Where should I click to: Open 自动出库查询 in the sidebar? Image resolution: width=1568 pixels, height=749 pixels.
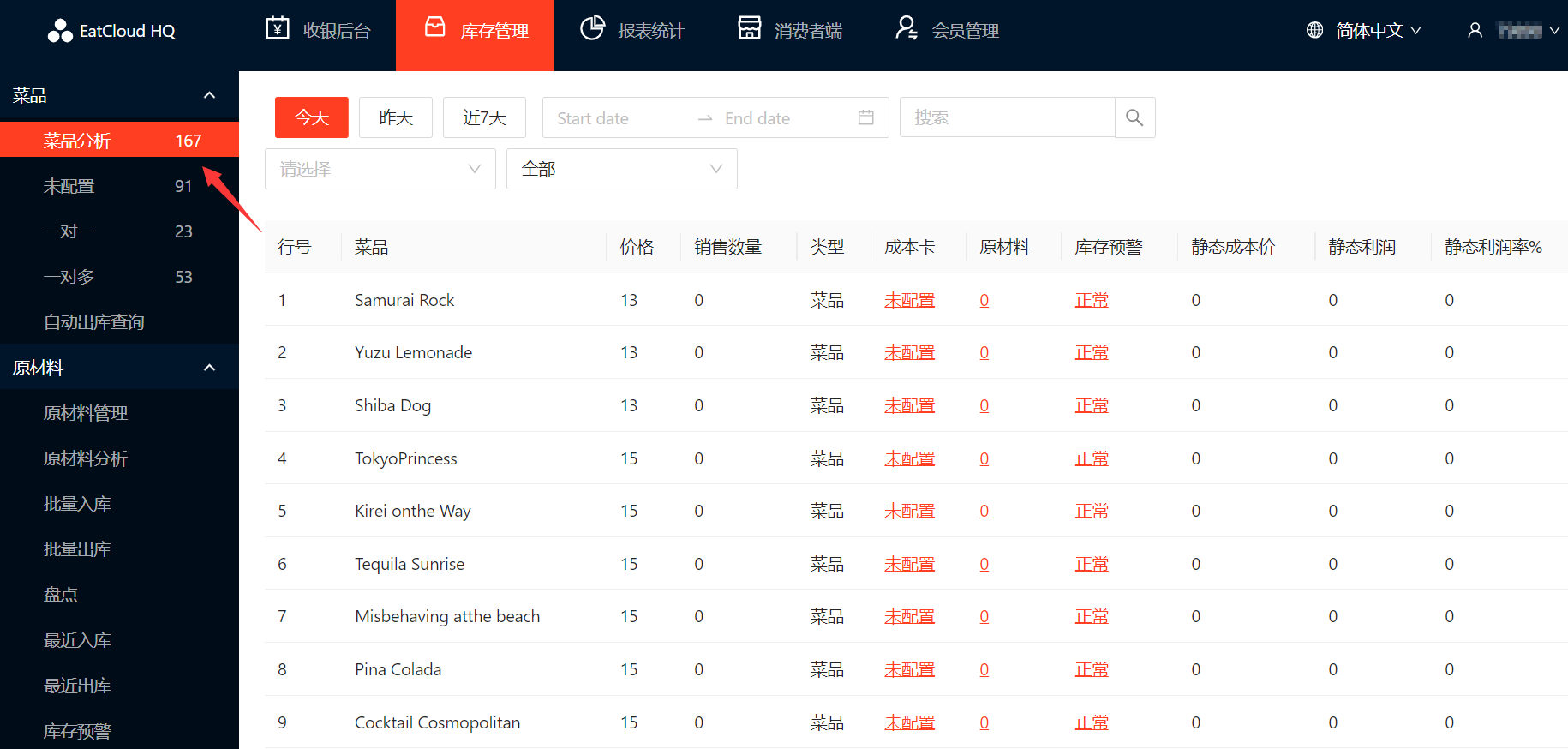[x=119, y=322]
